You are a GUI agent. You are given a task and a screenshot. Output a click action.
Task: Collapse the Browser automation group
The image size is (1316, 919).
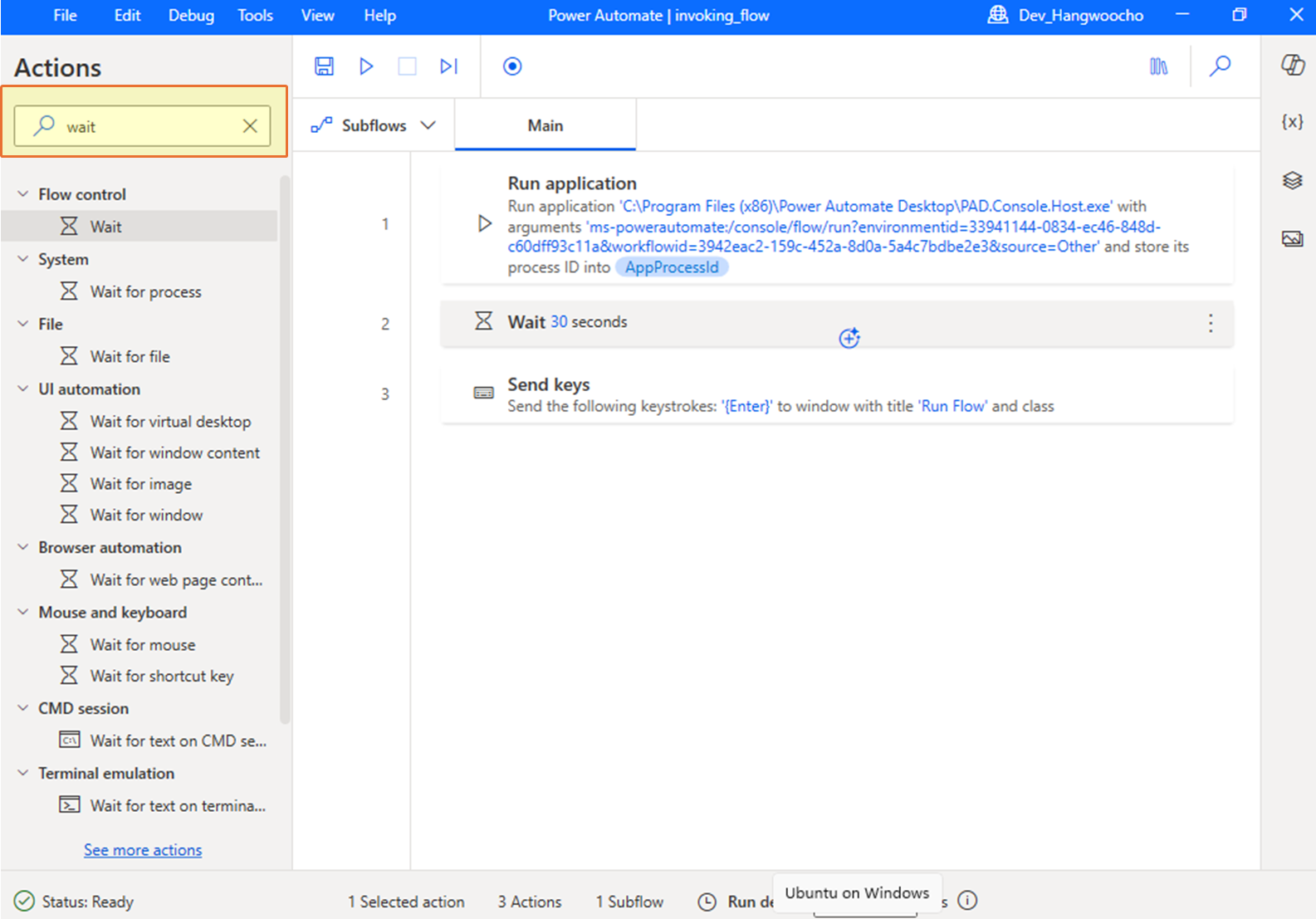[23, 547]
